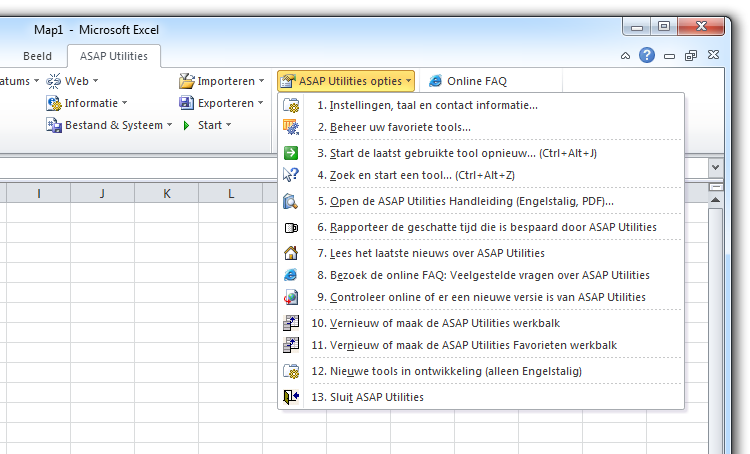Open de ASAP Utilities Handleiding menu entry
Screen dimensions: 750x454
tap(481, 201)
